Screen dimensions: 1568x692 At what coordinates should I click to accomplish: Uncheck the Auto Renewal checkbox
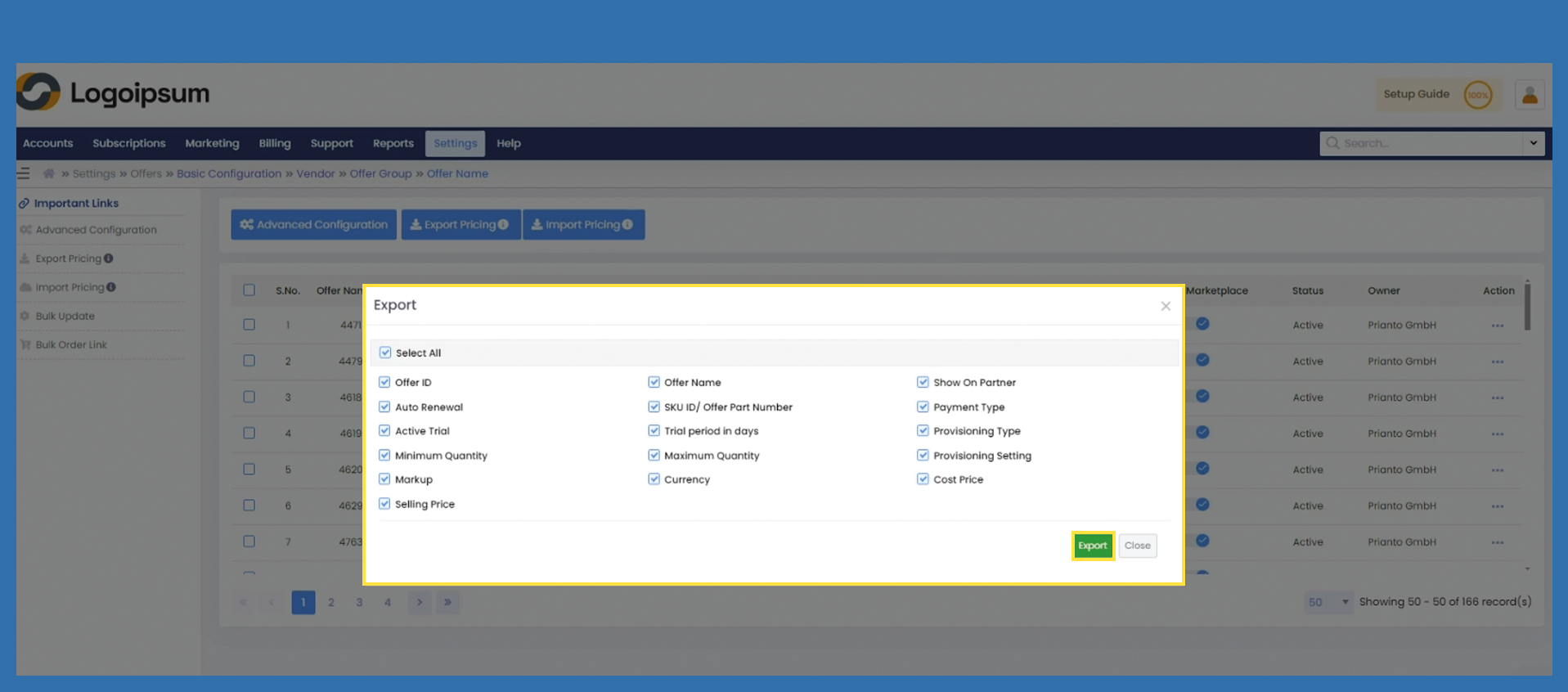pyautogui.click(x=384, y=407)
